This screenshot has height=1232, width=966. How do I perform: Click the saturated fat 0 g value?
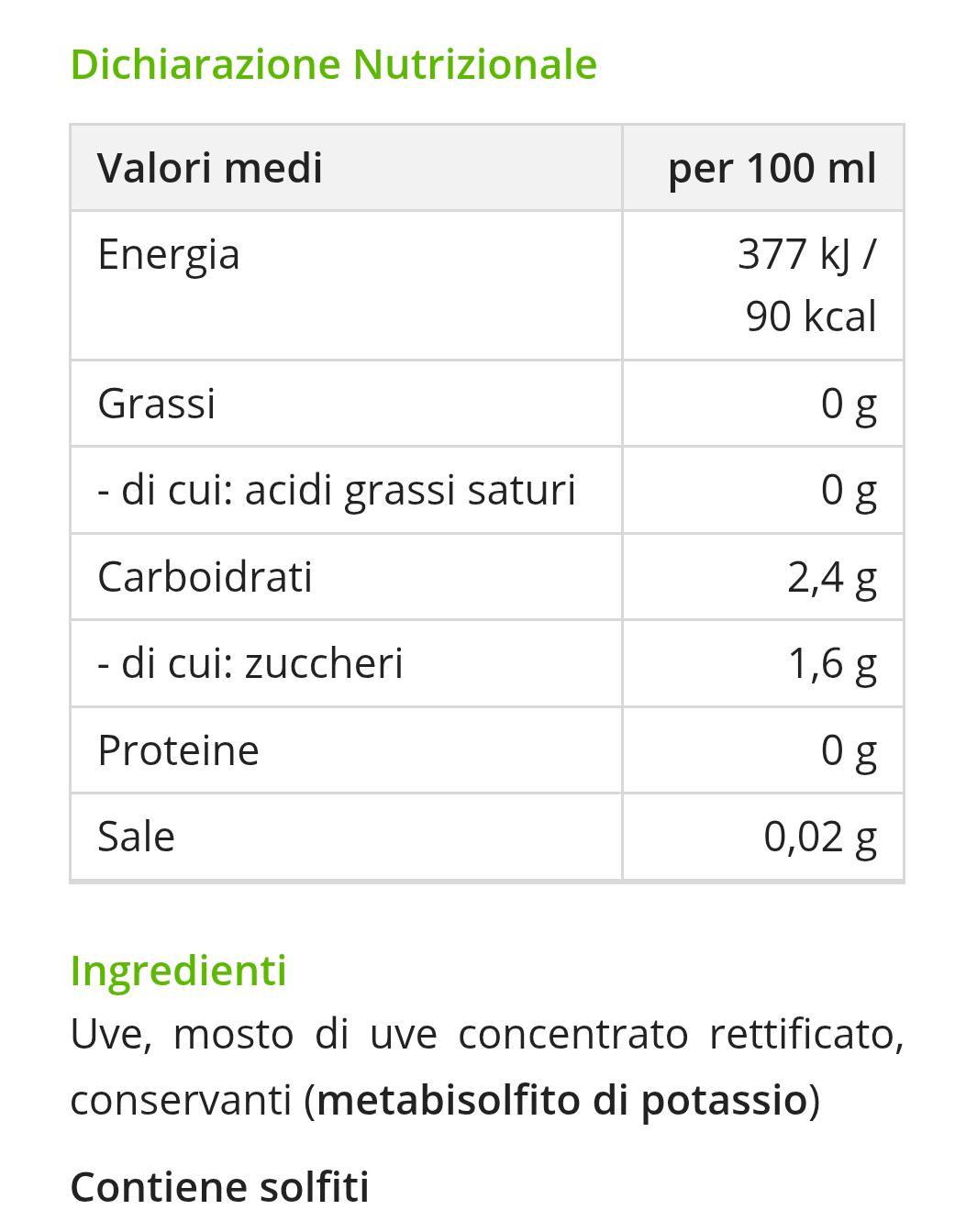click(849, 490)
